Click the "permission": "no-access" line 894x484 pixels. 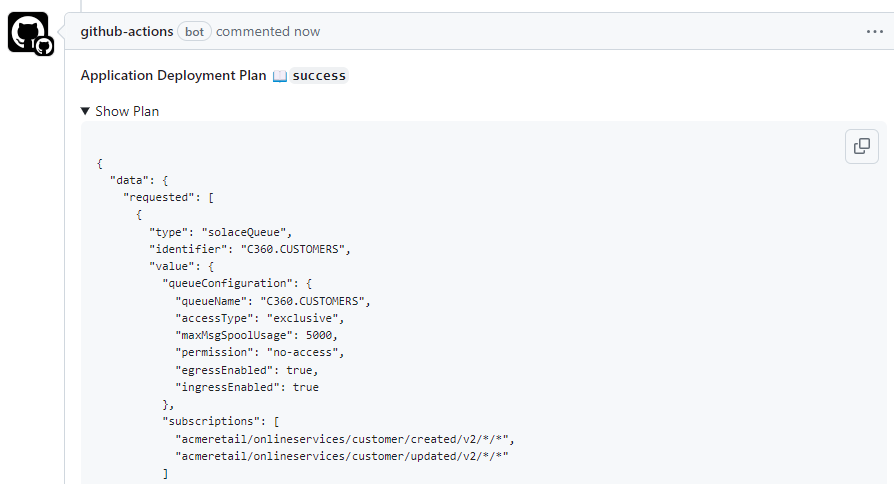pos(259,352)
